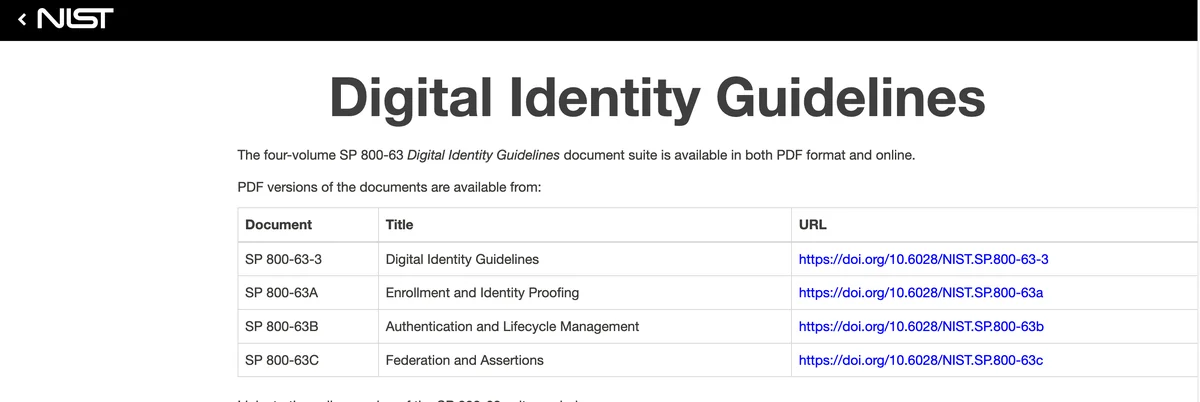Select Authentication and Lifecycle Management title cell
1200x402 pixels.
[x=584, y=326]
